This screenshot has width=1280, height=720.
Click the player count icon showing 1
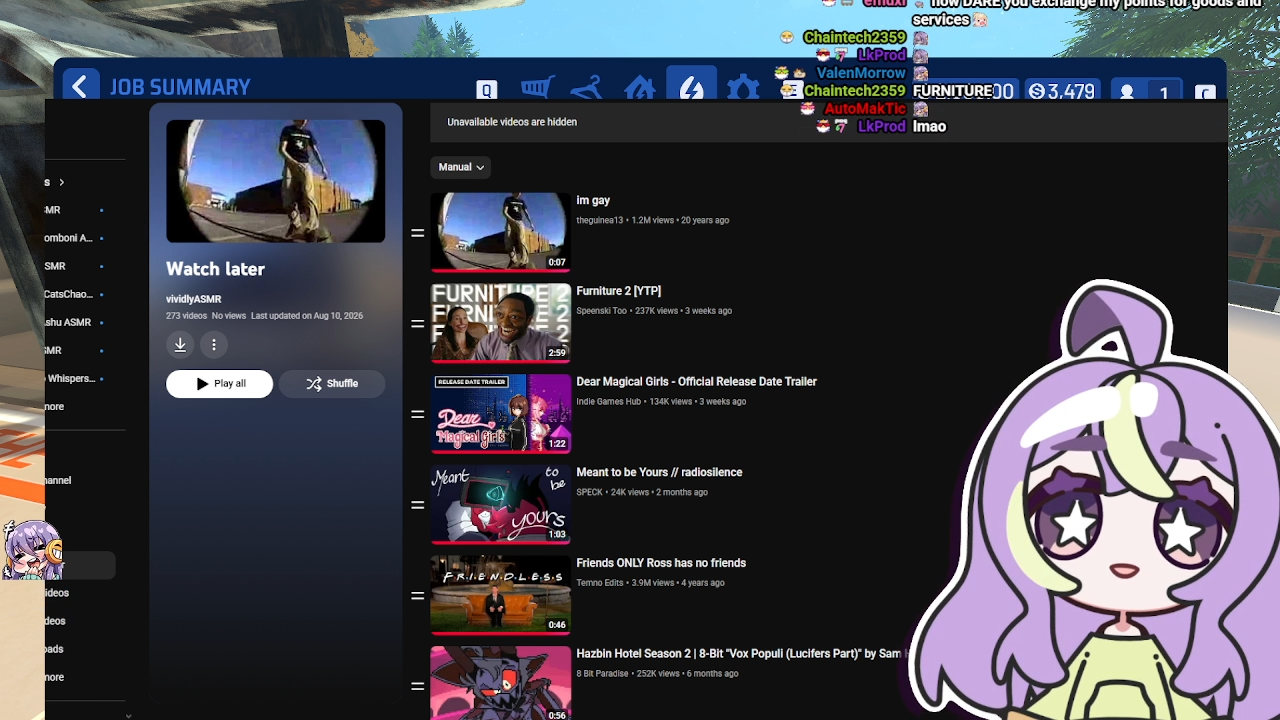(1145, 91)
